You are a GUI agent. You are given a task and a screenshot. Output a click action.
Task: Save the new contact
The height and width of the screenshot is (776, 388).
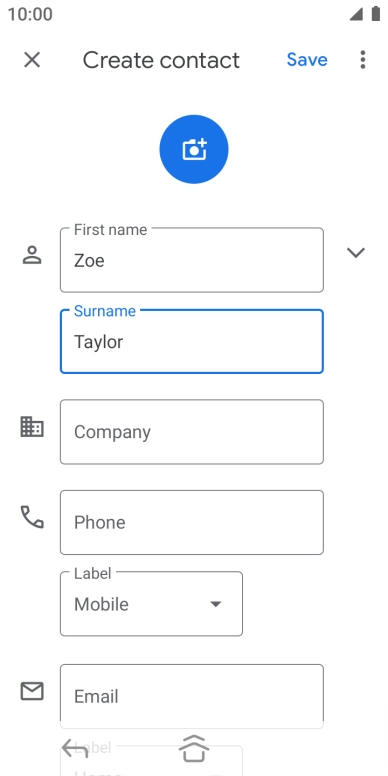coord(307,60)
